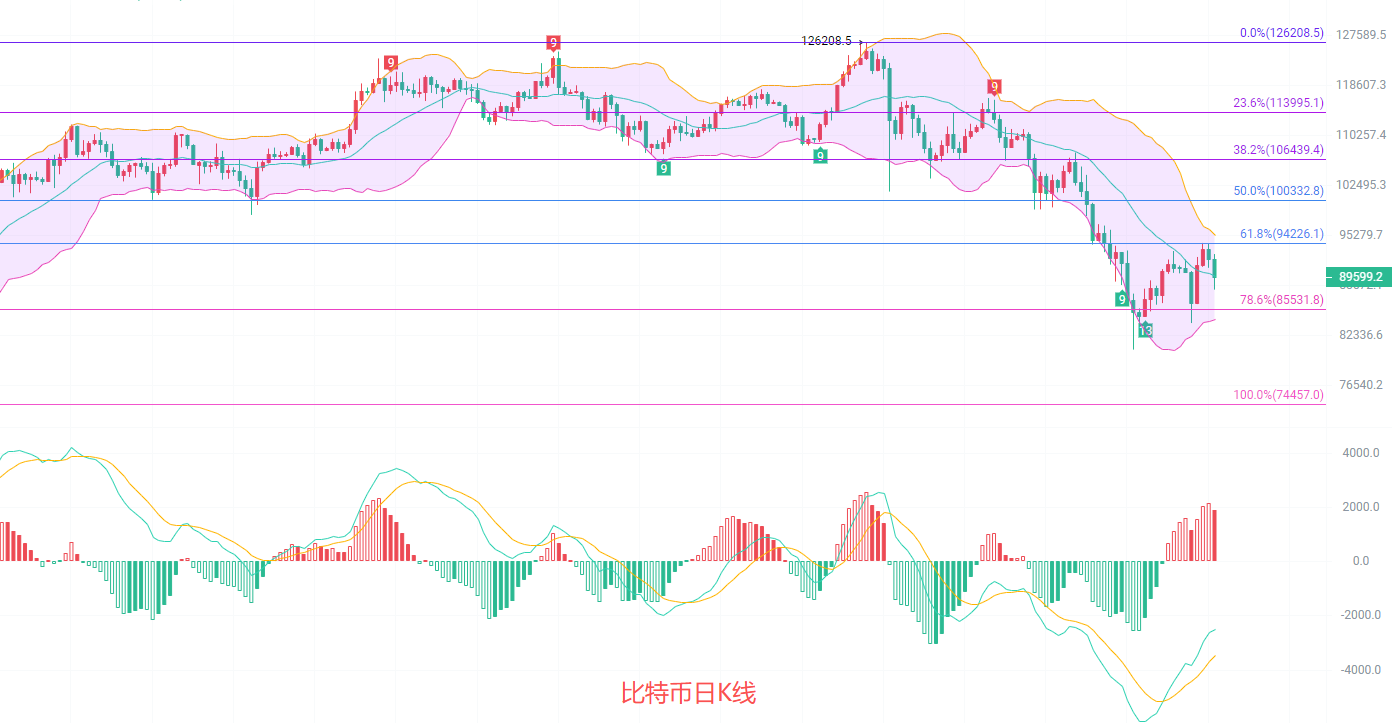Select the -4000.0 MACD axis label
This screenshot has width=1392, height=723.
[1359, 670]
